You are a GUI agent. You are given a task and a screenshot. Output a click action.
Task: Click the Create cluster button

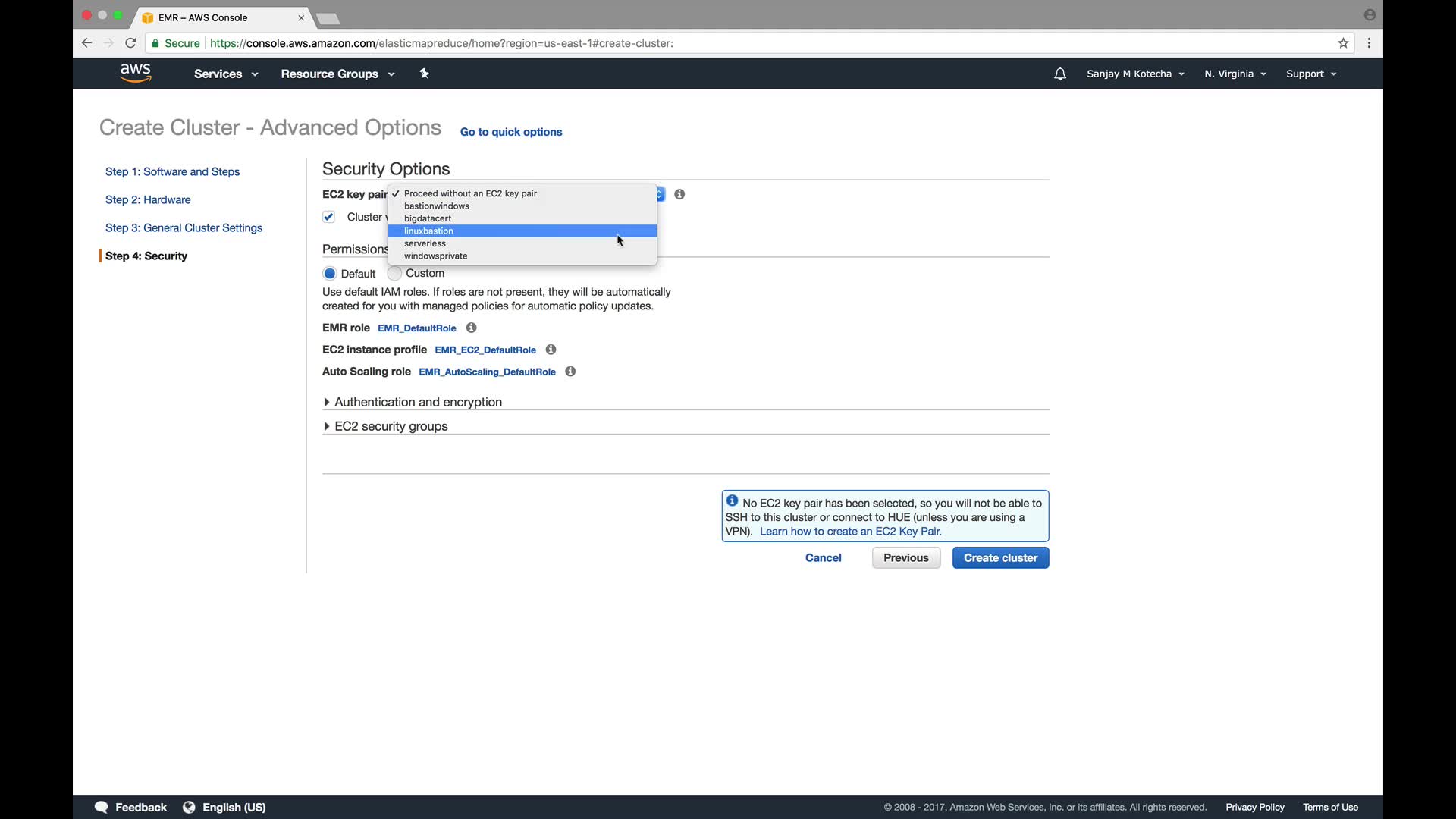coord(999,557)
